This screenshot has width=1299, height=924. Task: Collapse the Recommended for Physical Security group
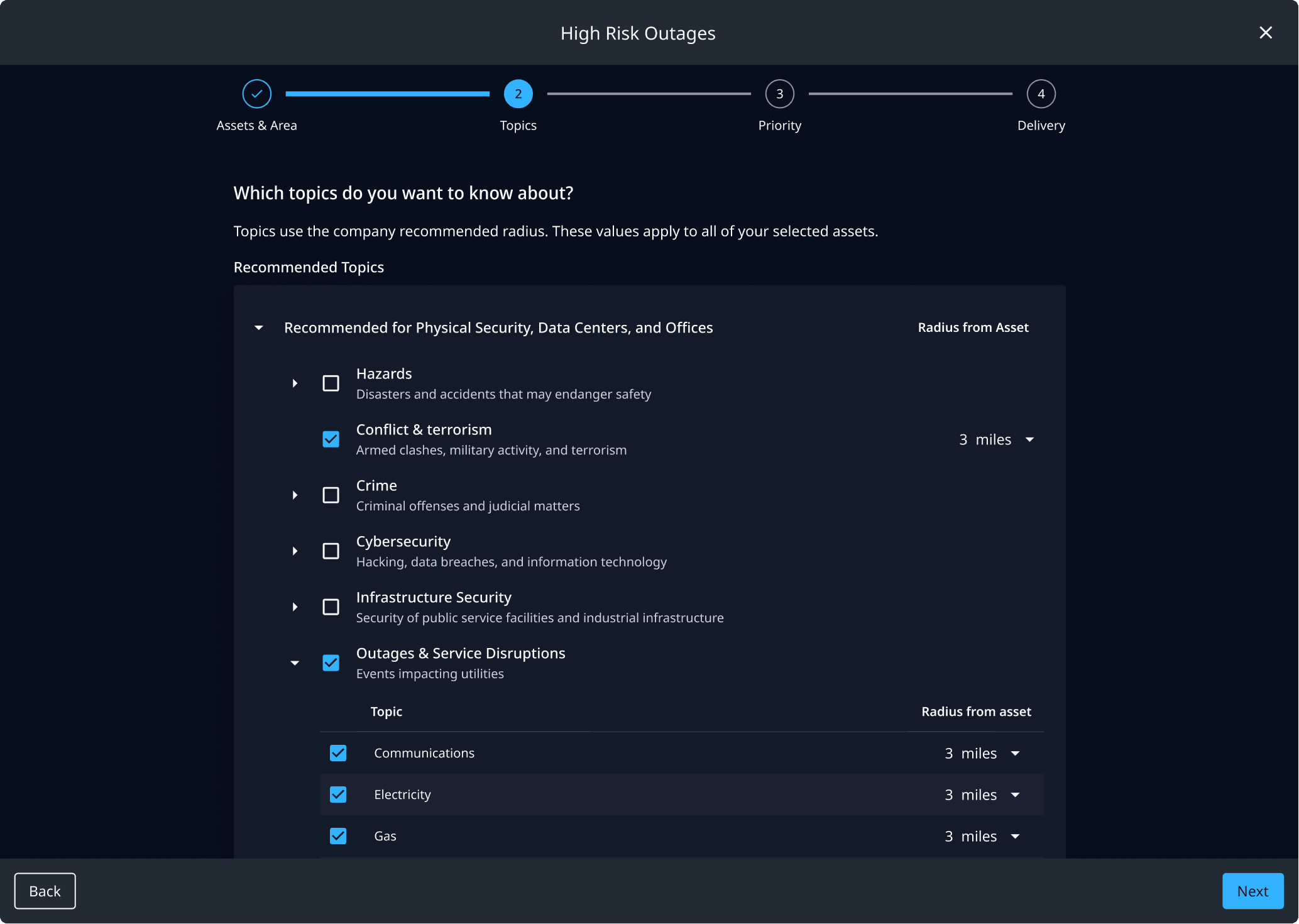259,328
